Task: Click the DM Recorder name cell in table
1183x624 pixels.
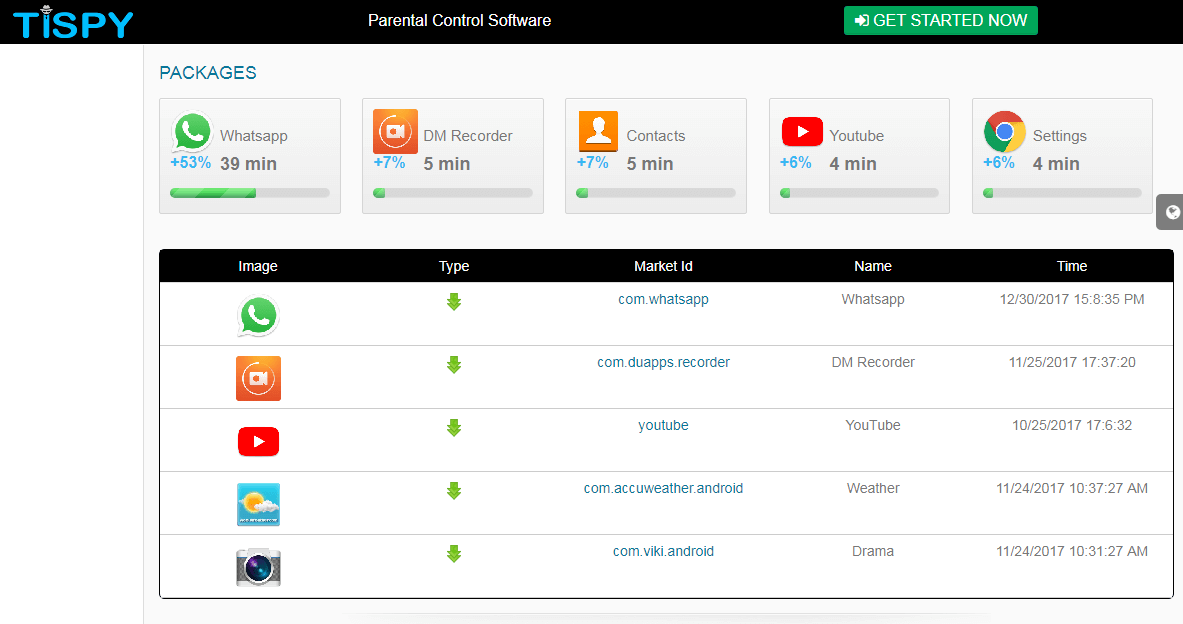Action: (x=873, y=362)
